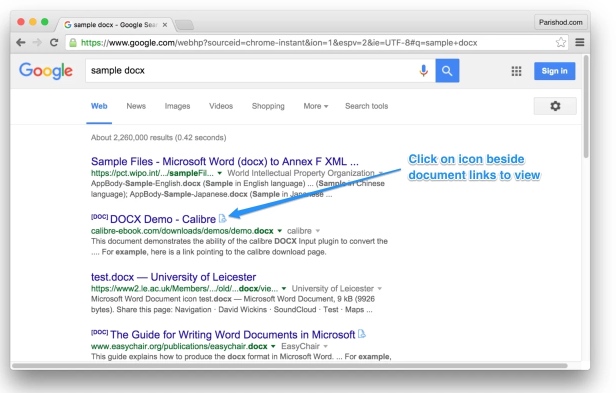Expand dropdown arrow beside EasyChair label
Viewport: 616px width, 393px height.
click(325, 346)
